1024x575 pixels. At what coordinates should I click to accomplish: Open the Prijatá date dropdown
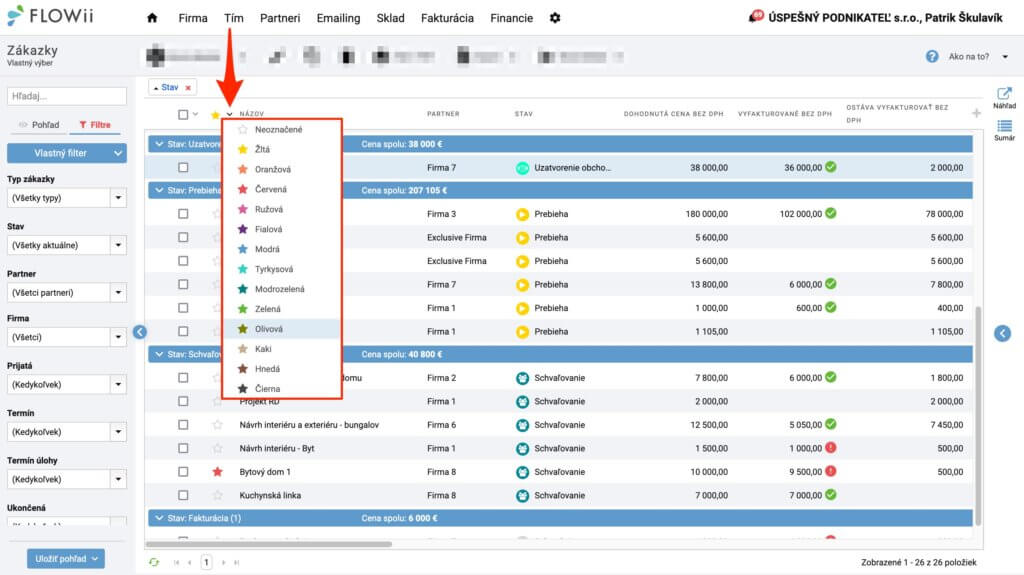[x=67, y=384]
